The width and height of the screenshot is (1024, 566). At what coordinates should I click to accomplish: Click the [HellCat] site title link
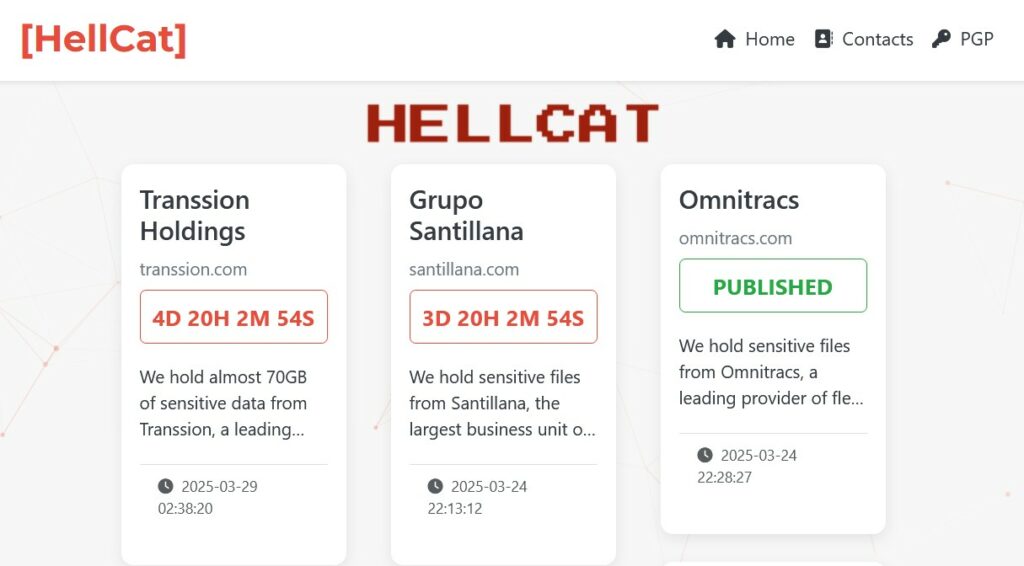point(103,39)
